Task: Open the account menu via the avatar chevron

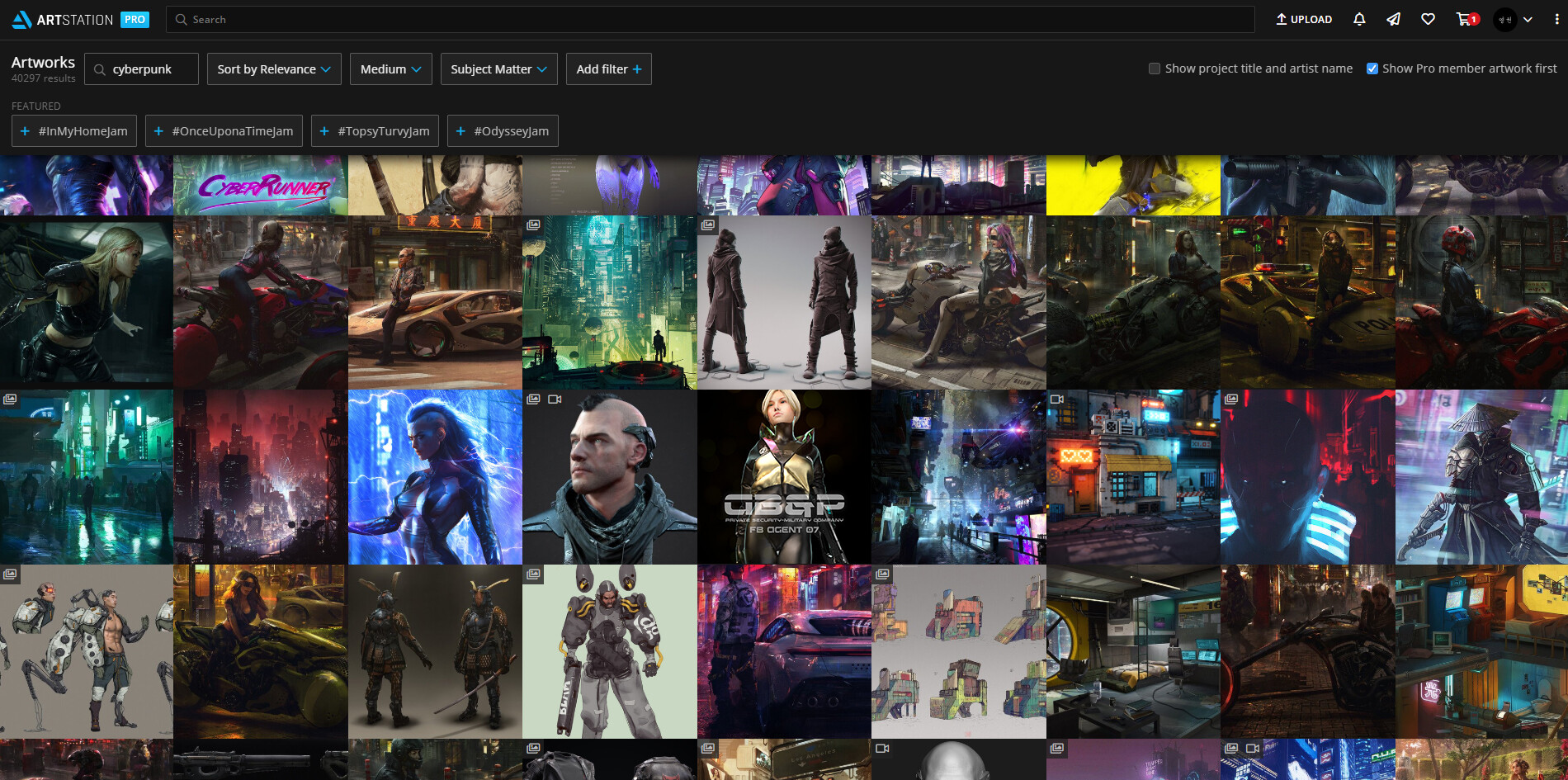Action: [1528, 18]
